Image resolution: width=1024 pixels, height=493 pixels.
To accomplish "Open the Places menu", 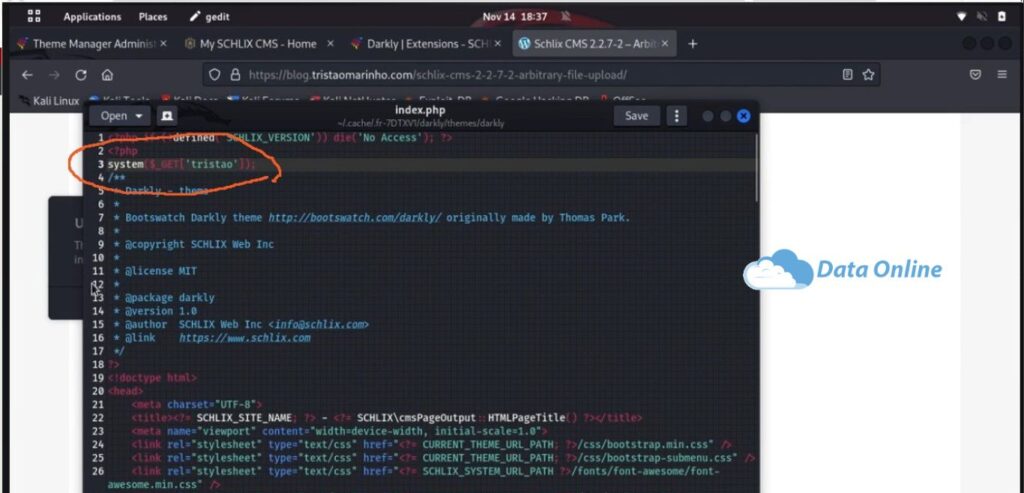I will pyautogui.click(x=153, y=17).
